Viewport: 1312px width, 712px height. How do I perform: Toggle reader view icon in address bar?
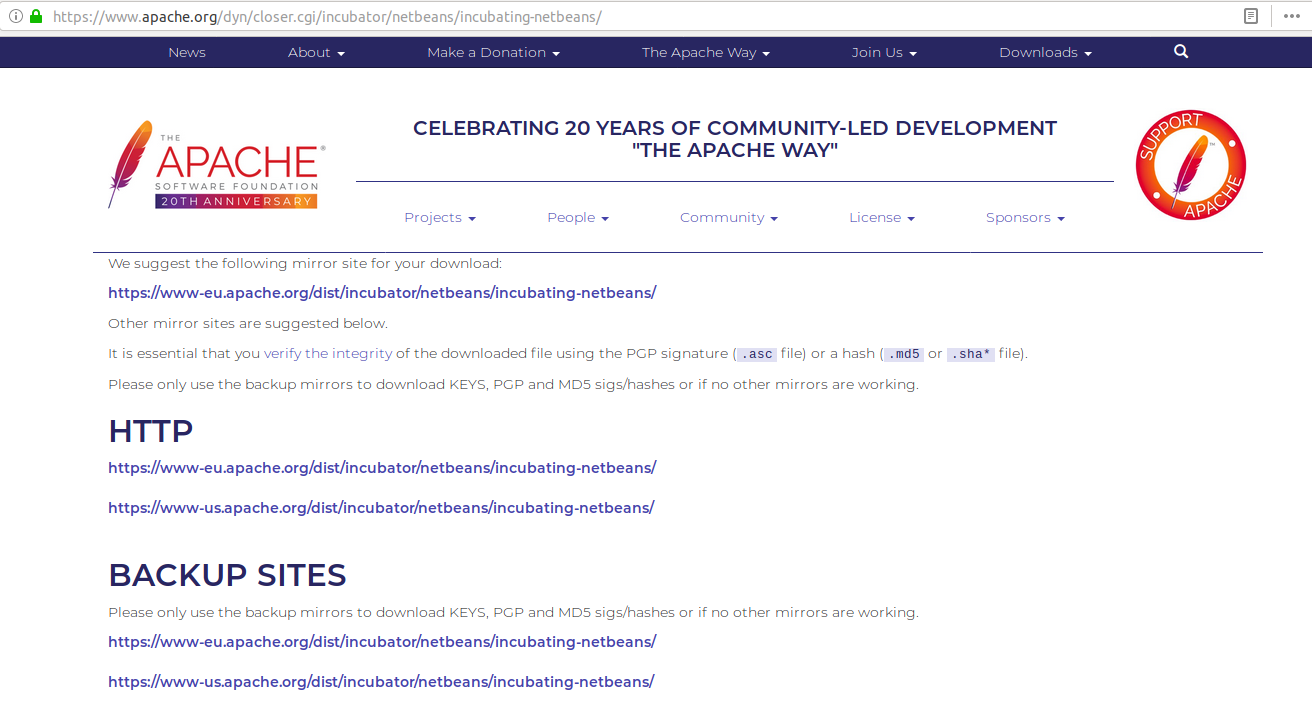pyautogui.click(x=1251, y=16)
